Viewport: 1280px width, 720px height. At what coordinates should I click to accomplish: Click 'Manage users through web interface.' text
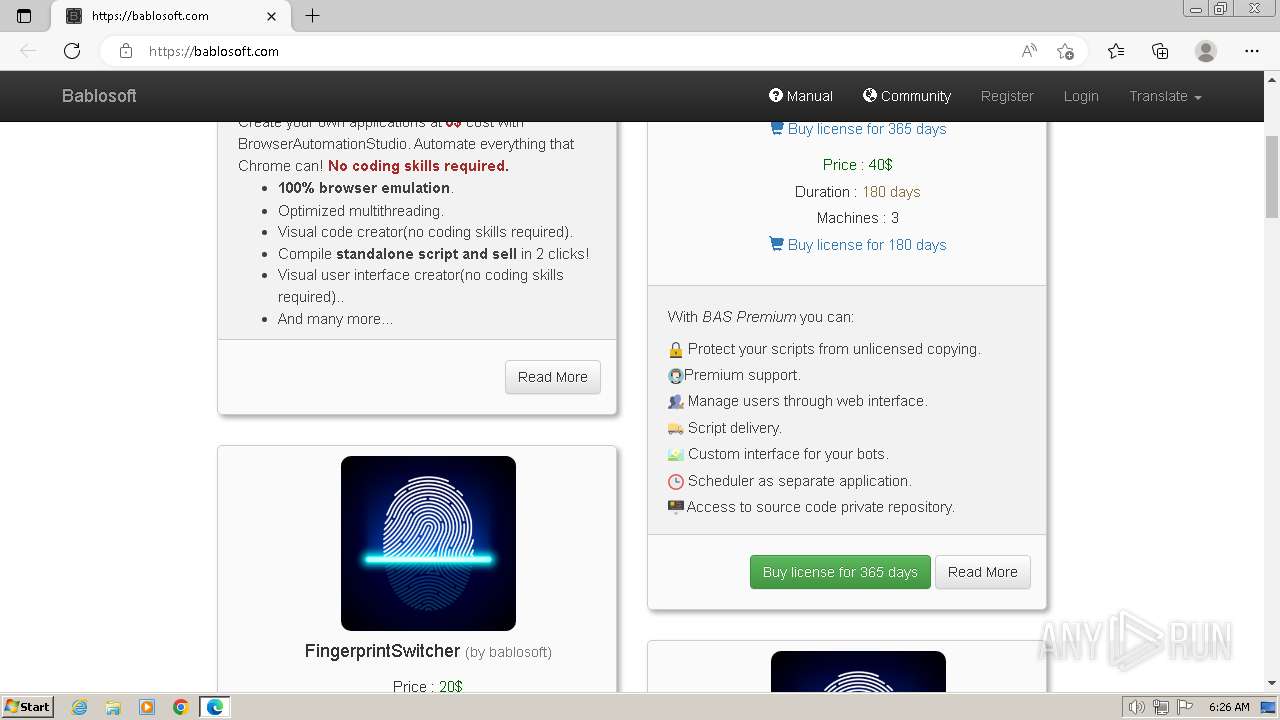[807, 401]
